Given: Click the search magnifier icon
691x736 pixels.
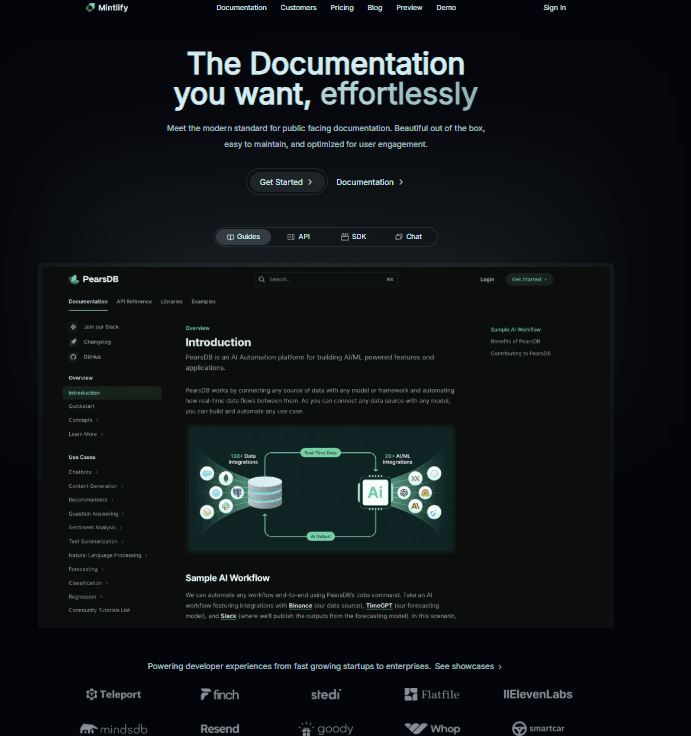Looking at the screenshot, I should click(x=262, y=279).
